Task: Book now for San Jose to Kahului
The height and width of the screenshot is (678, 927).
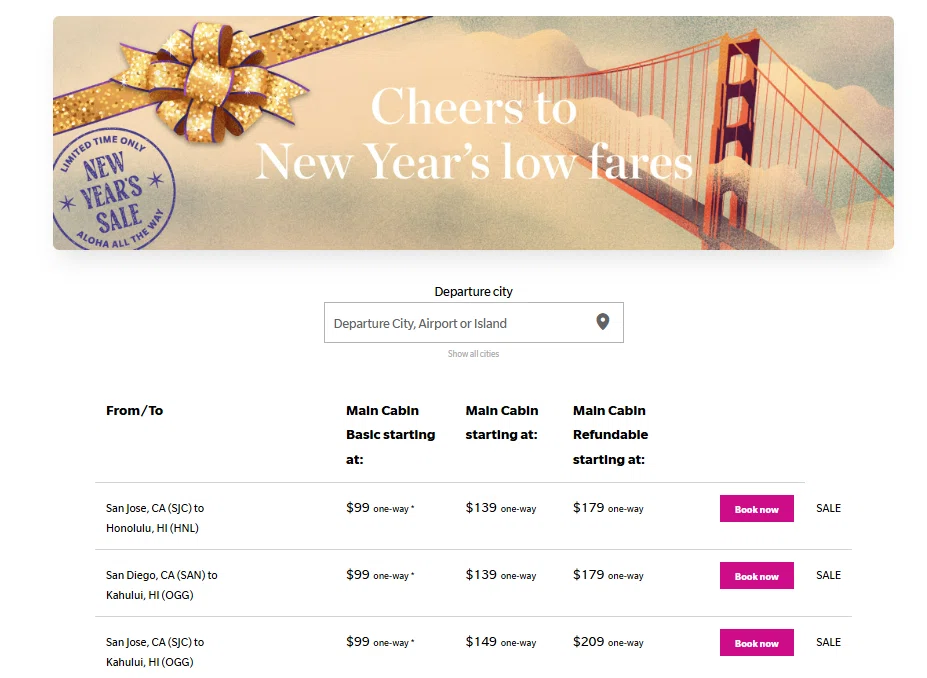Action: (756, 643)
